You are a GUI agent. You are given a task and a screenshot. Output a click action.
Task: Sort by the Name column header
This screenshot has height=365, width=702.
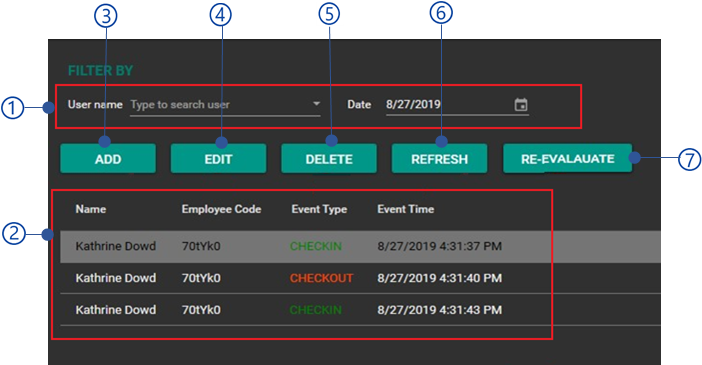tap(91, 209)
